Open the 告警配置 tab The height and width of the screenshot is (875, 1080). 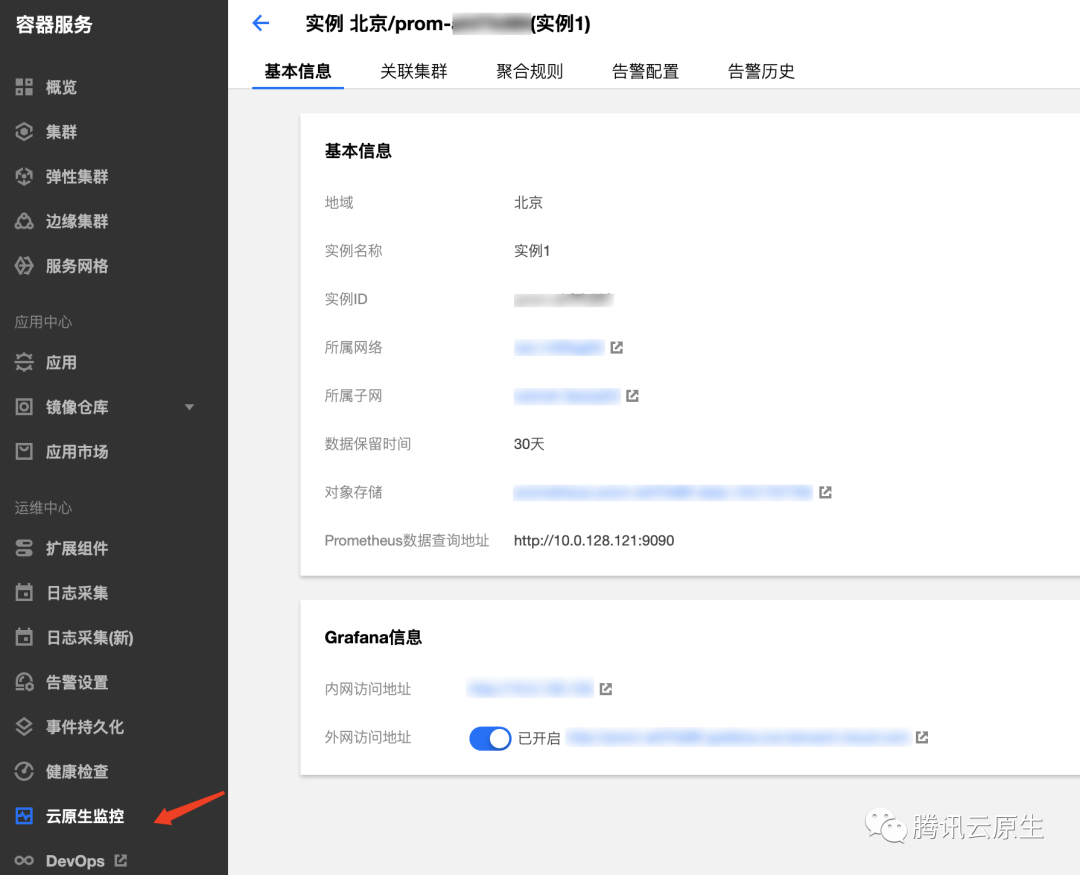(x=645, y=71)
